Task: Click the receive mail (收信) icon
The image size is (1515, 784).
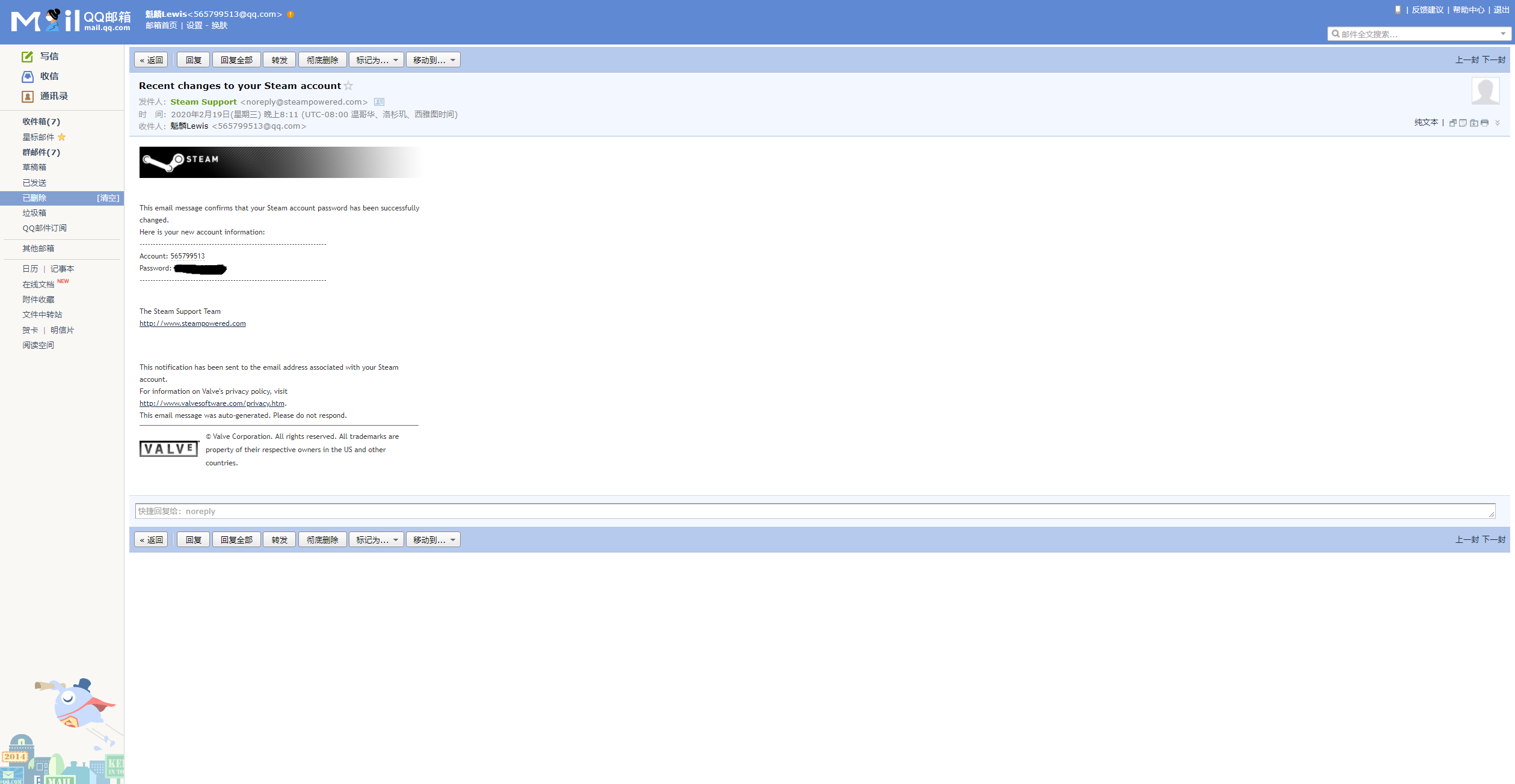Action: pos(28,76)
